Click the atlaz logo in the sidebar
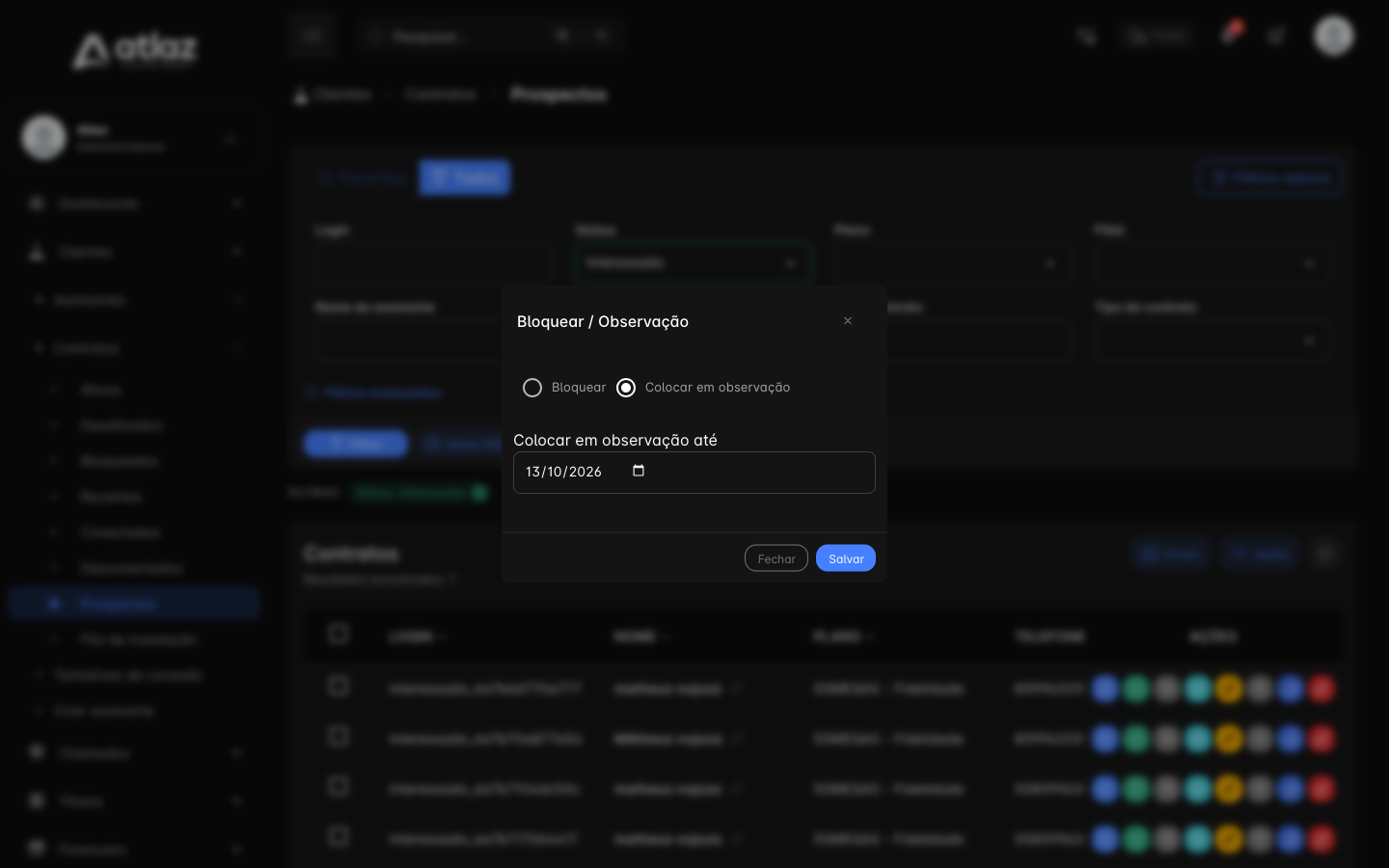 click(135, 50)
